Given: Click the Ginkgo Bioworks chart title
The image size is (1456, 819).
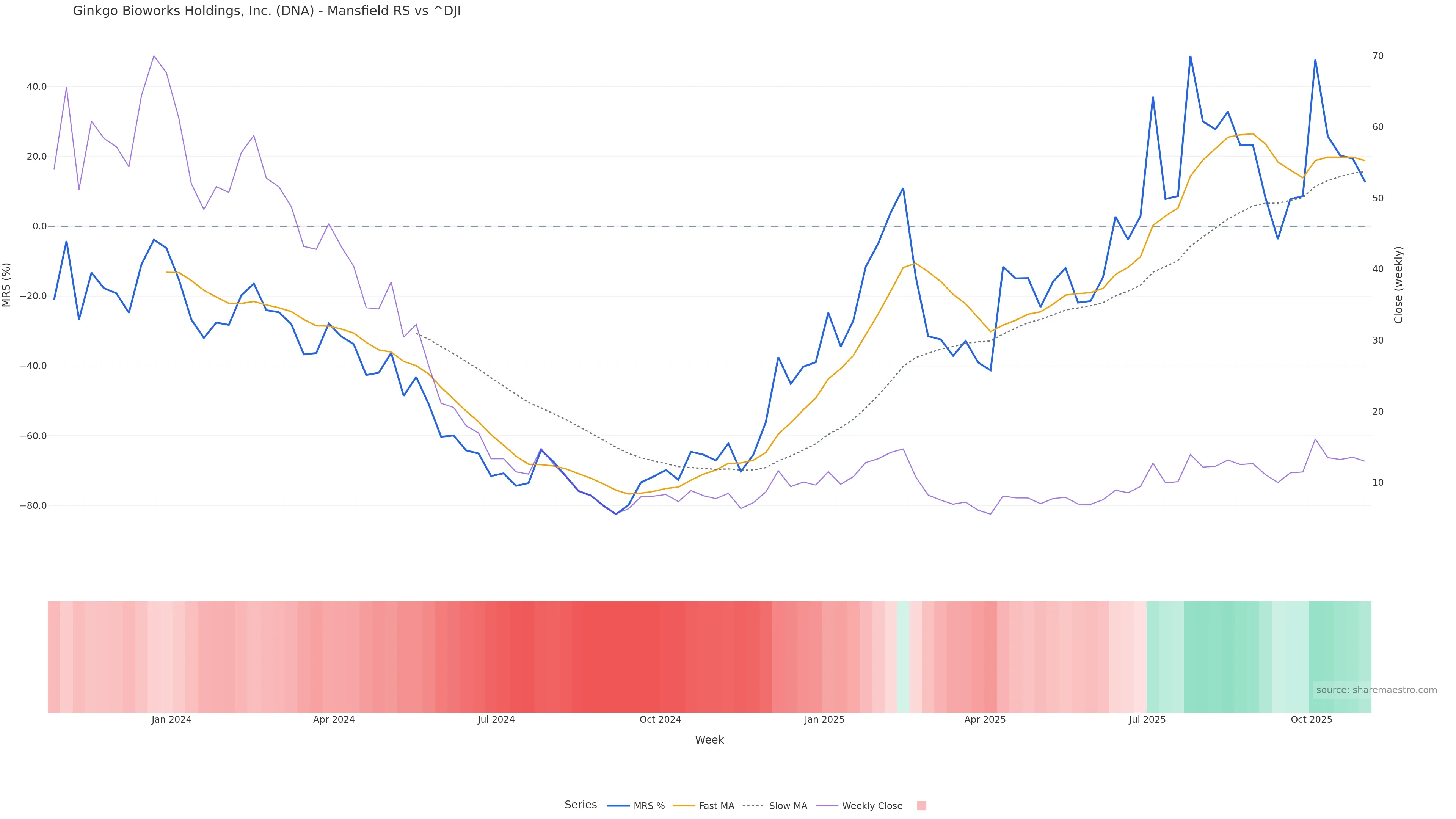Looking at the screenshot, I should click(x=267, y=11).
